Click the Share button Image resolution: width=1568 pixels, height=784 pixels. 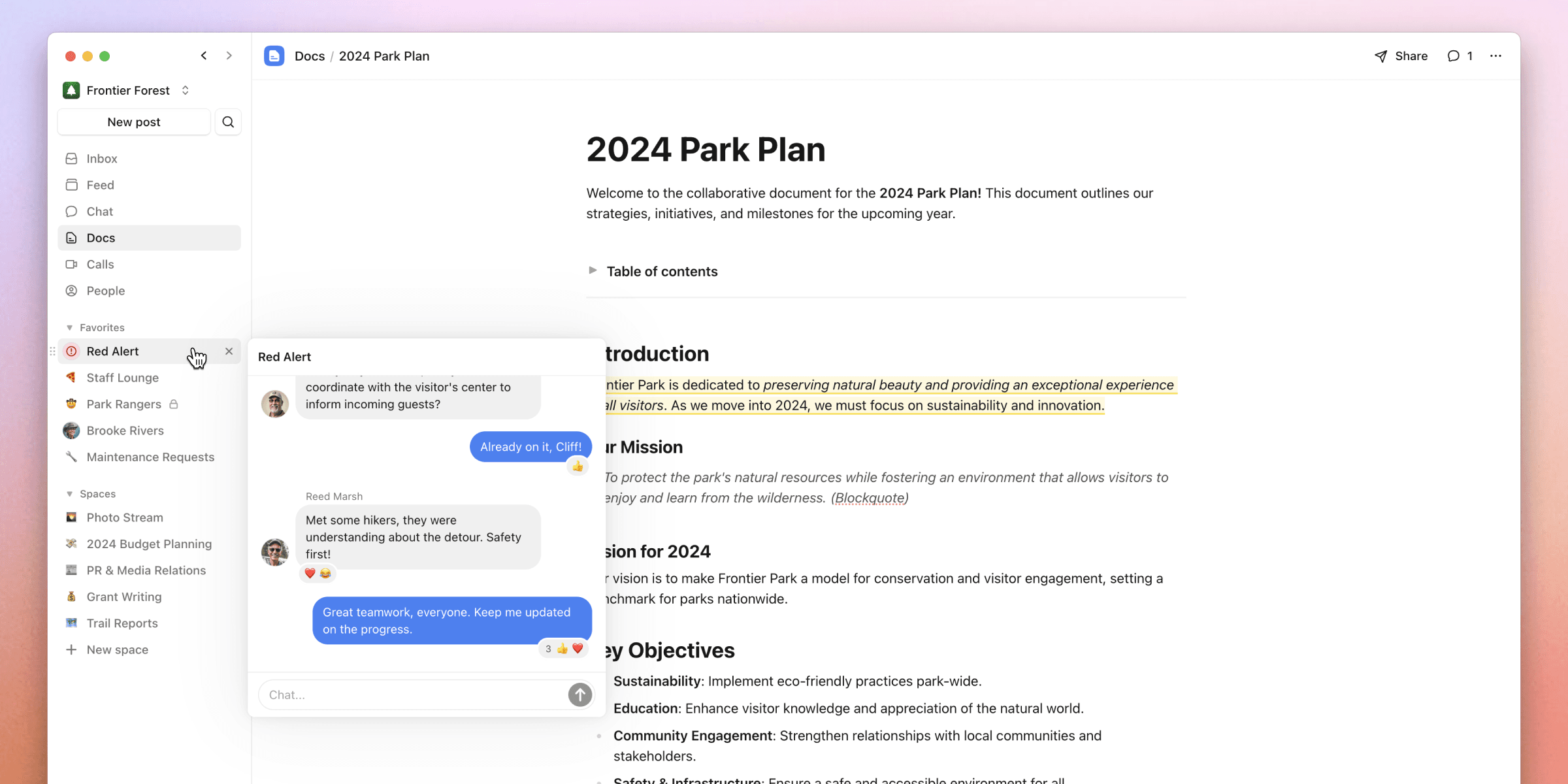pos(1401,56)
